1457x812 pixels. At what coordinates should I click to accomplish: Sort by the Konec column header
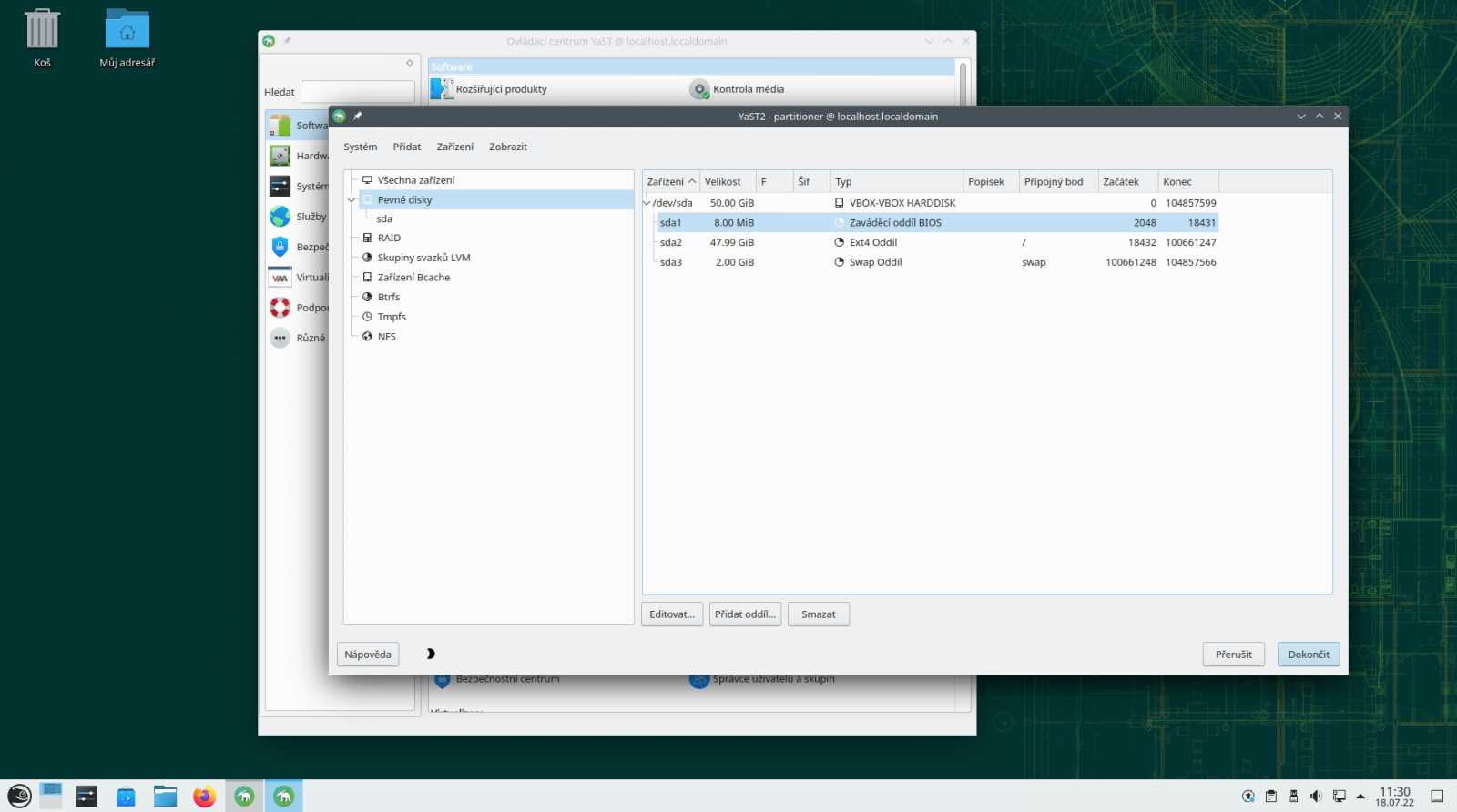pos(1188,182)
